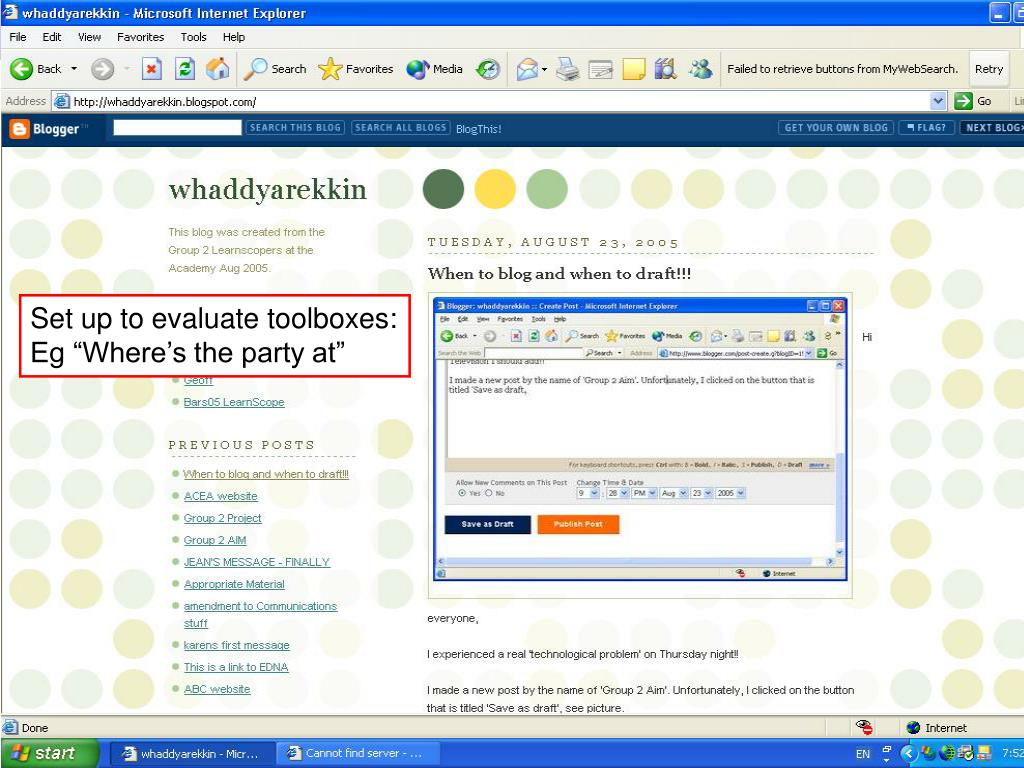
Task: Open the Favorites star button
Action: pos(356,69)
